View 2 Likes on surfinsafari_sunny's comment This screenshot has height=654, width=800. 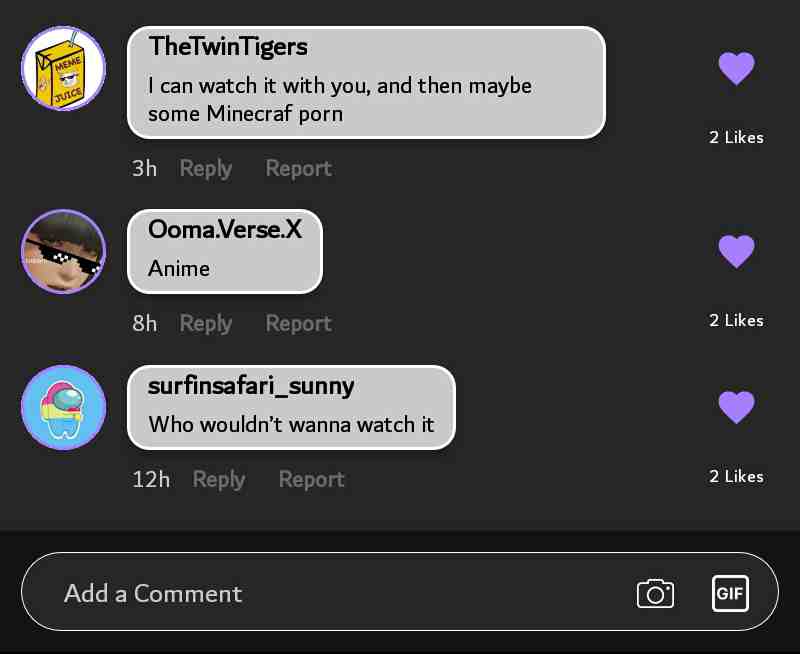[x=736, y=476]
